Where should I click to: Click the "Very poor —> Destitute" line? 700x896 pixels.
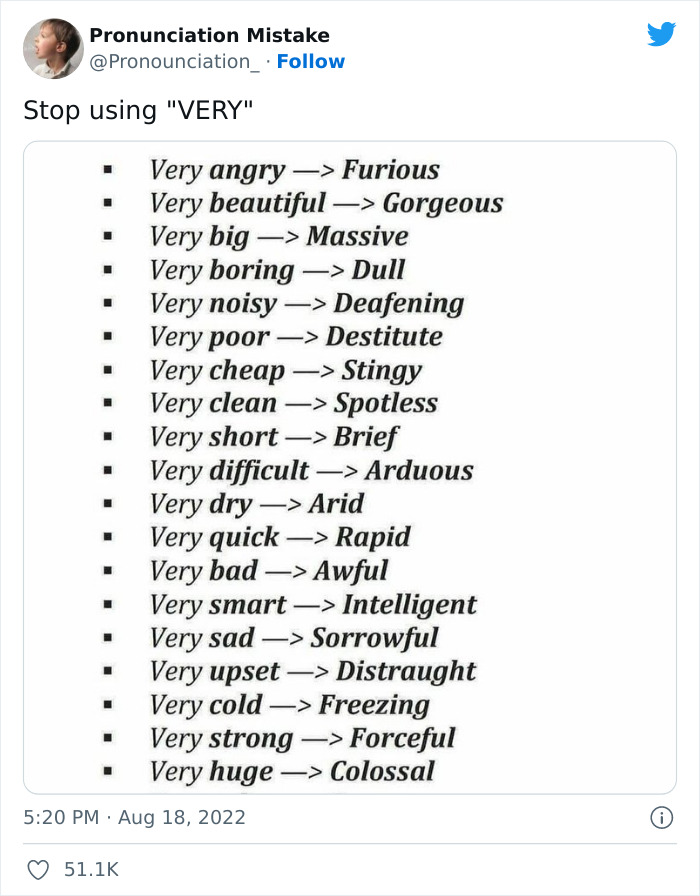296,337
